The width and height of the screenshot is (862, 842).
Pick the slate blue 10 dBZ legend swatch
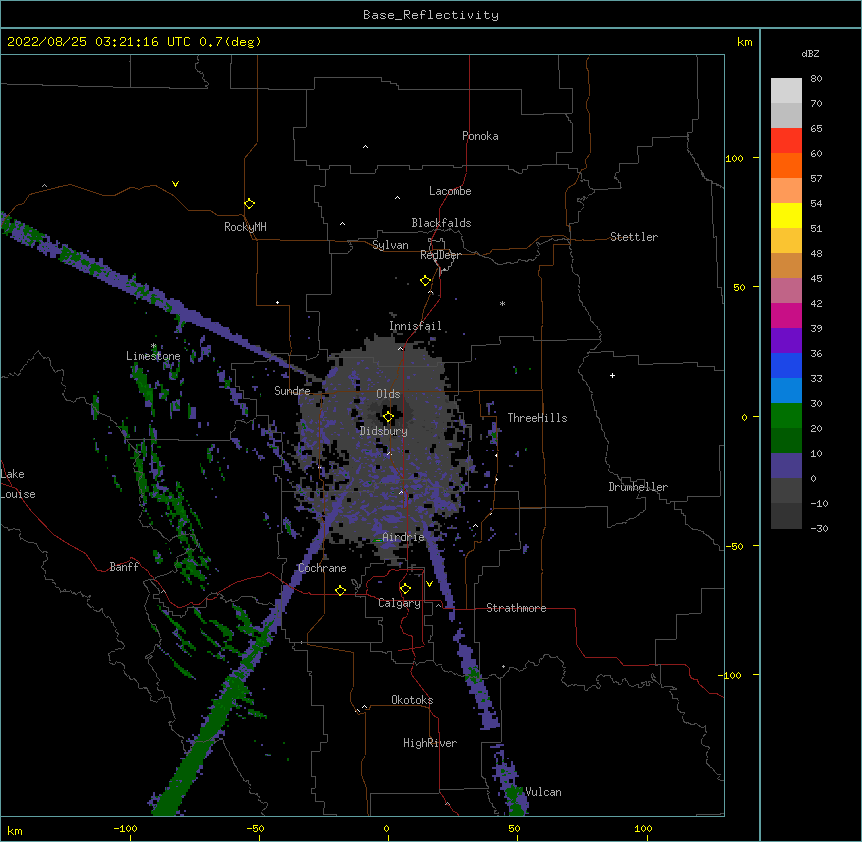coord(786,466)
